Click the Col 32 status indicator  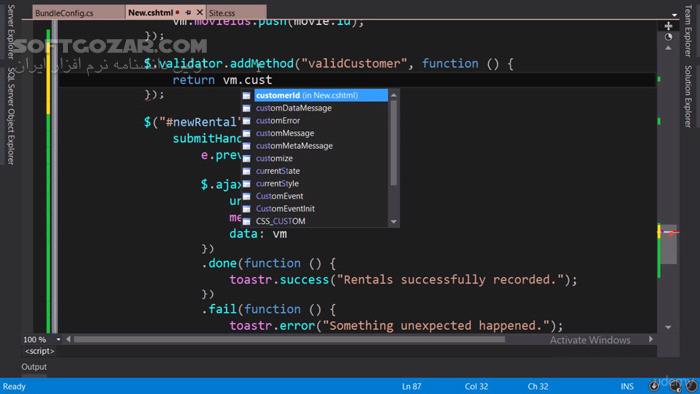click(x=476, y=386)
